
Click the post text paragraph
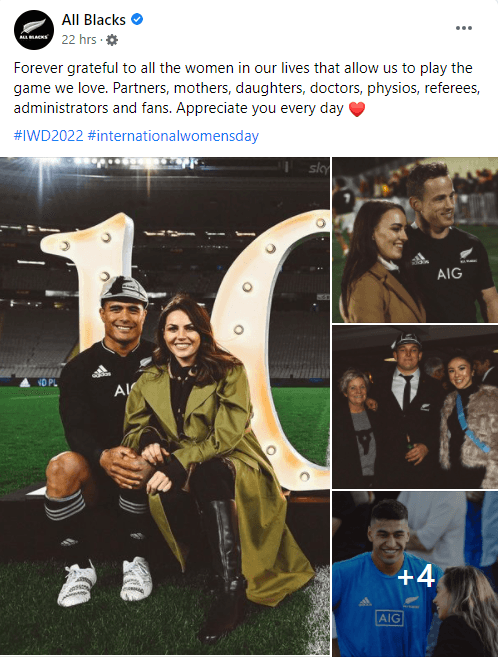(247, 88)
